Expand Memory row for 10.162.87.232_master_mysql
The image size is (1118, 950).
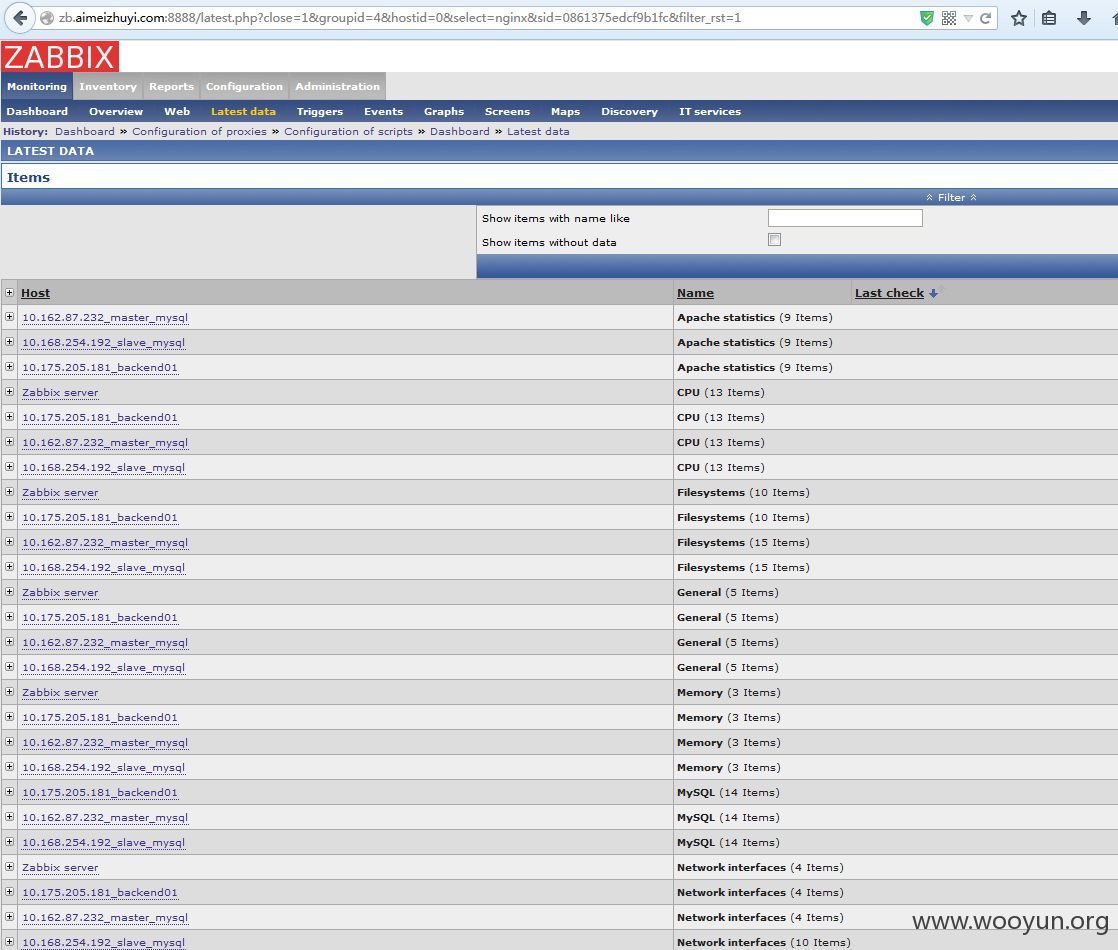pos(9,742)
